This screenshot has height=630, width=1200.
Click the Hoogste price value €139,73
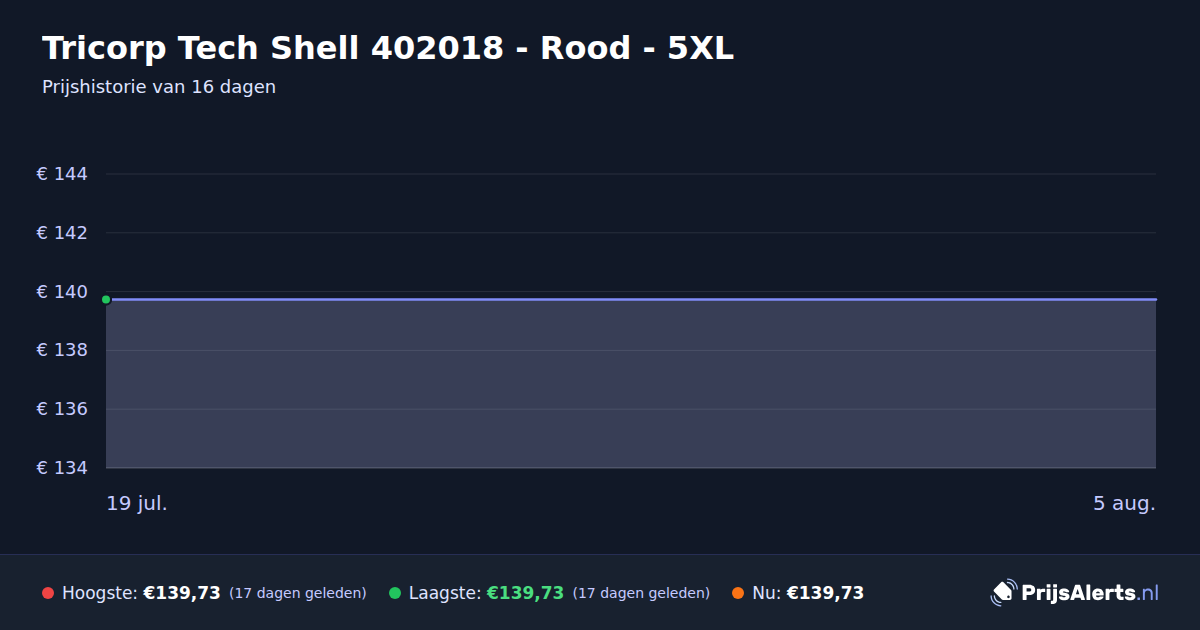[x=182, y=593]
